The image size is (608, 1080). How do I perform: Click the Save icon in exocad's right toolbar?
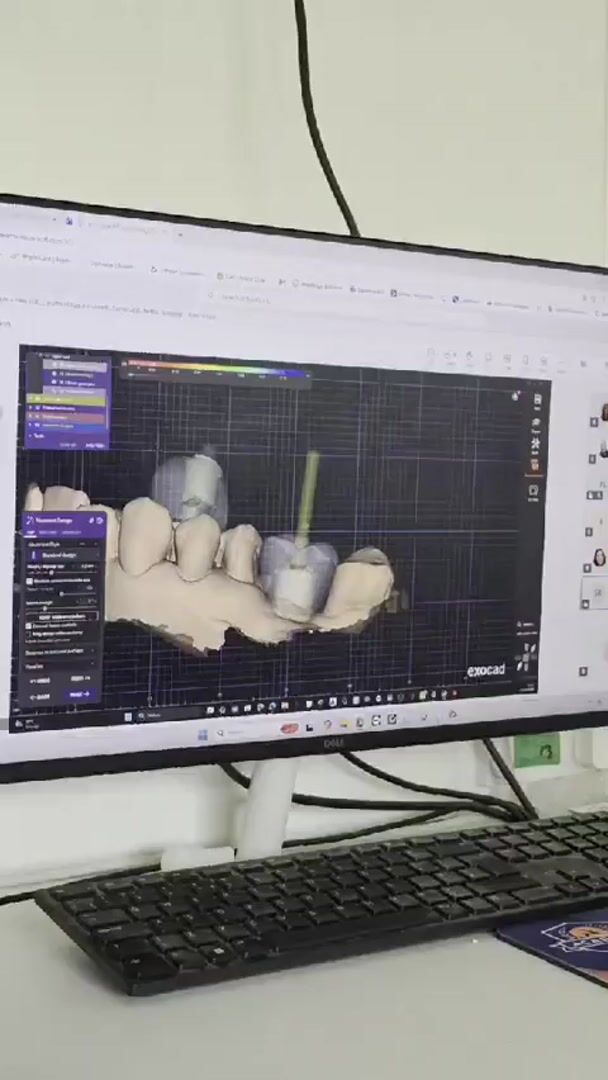click(x=538, y=399)
